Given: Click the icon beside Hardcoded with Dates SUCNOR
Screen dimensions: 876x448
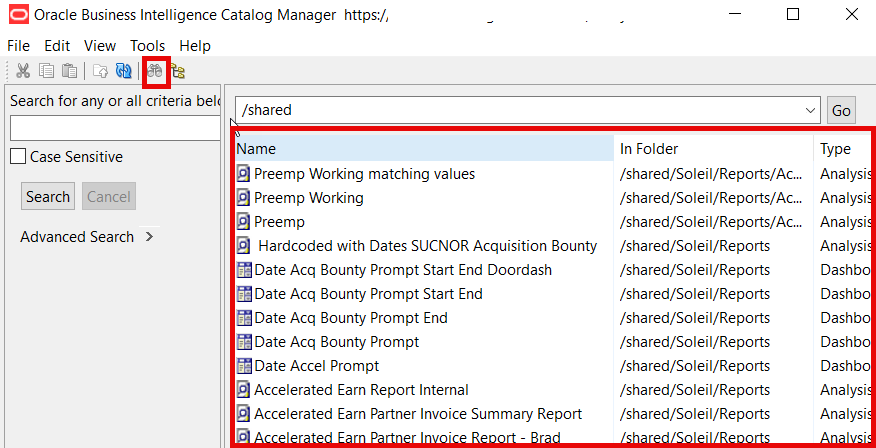Looking at the screenshot, I should click(x=244, y=246).
